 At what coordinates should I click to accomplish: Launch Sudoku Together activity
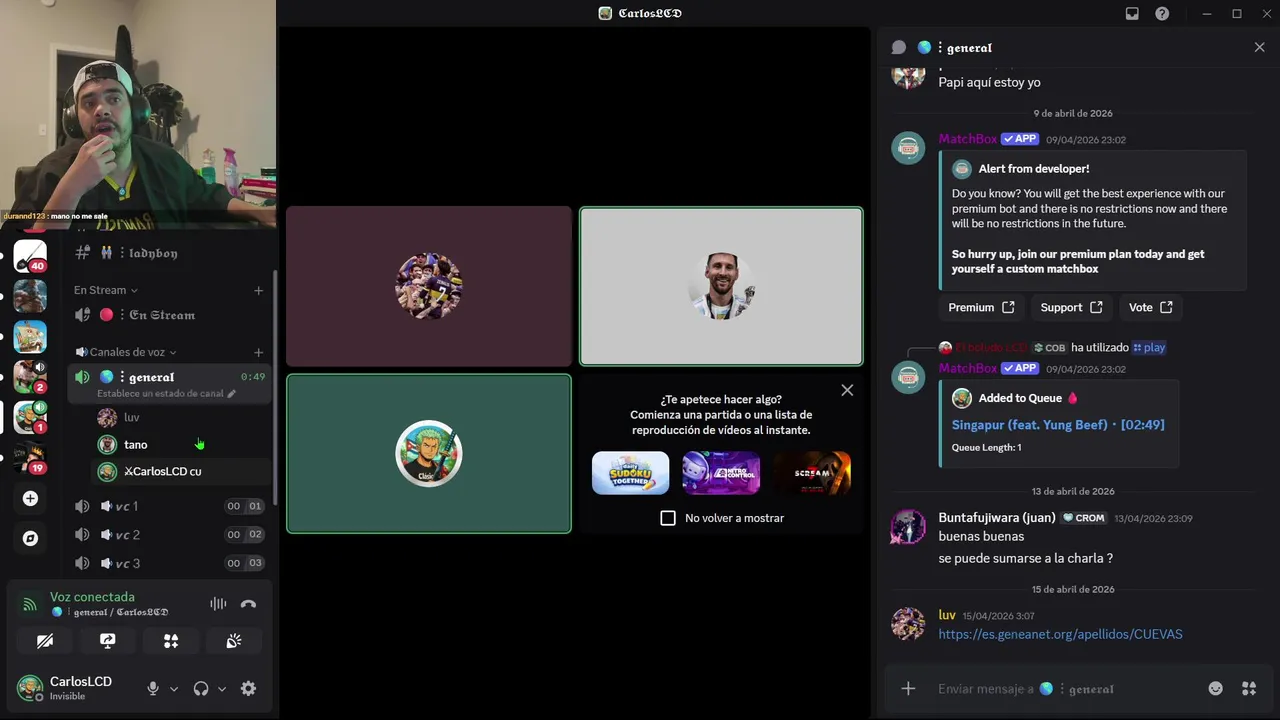click(630, 473)
